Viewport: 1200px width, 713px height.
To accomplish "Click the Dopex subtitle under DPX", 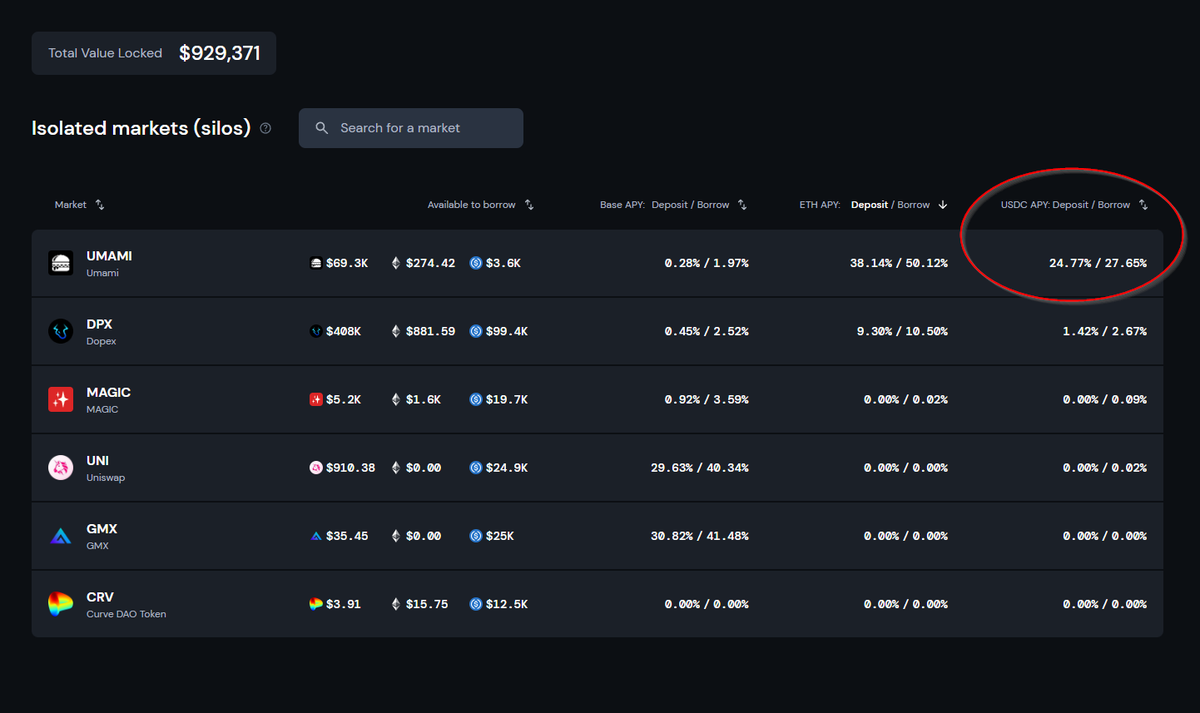I will tap(101, 342).
